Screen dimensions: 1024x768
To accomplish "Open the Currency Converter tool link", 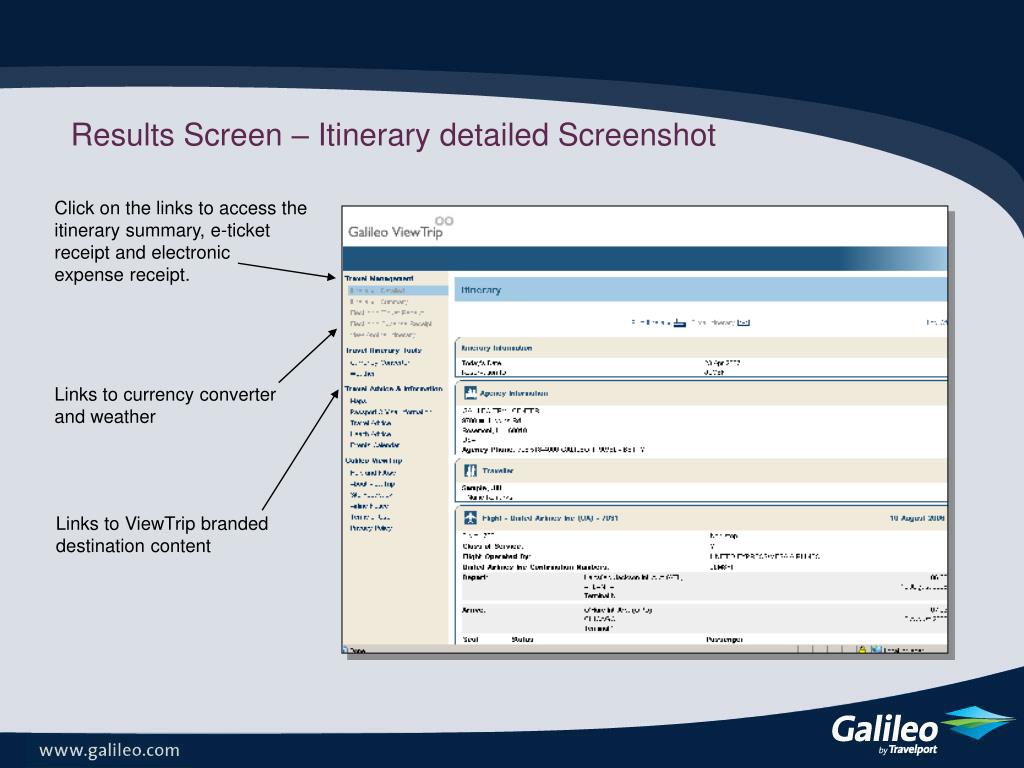I will point(380,362).
